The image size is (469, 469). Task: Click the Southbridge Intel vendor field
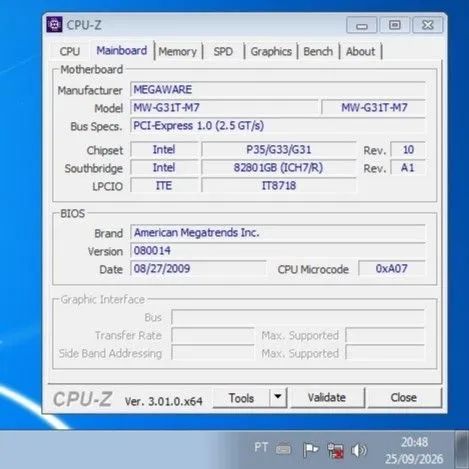164,168
